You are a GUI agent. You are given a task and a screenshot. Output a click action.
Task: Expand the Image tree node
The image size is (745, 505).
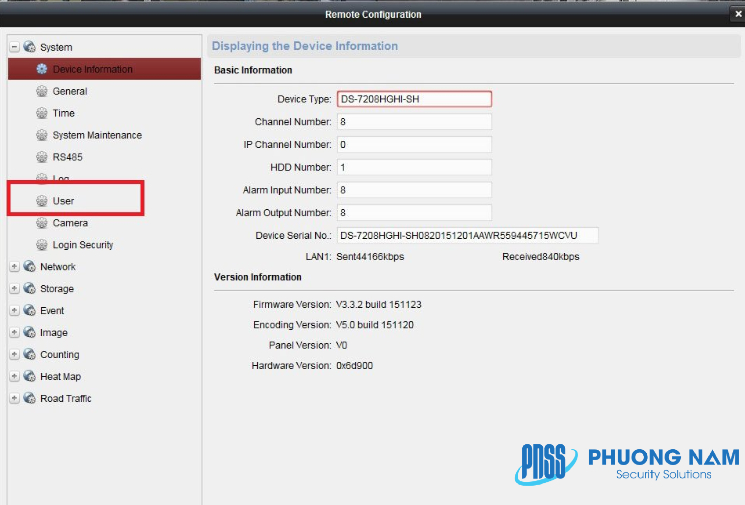point(14,333)
